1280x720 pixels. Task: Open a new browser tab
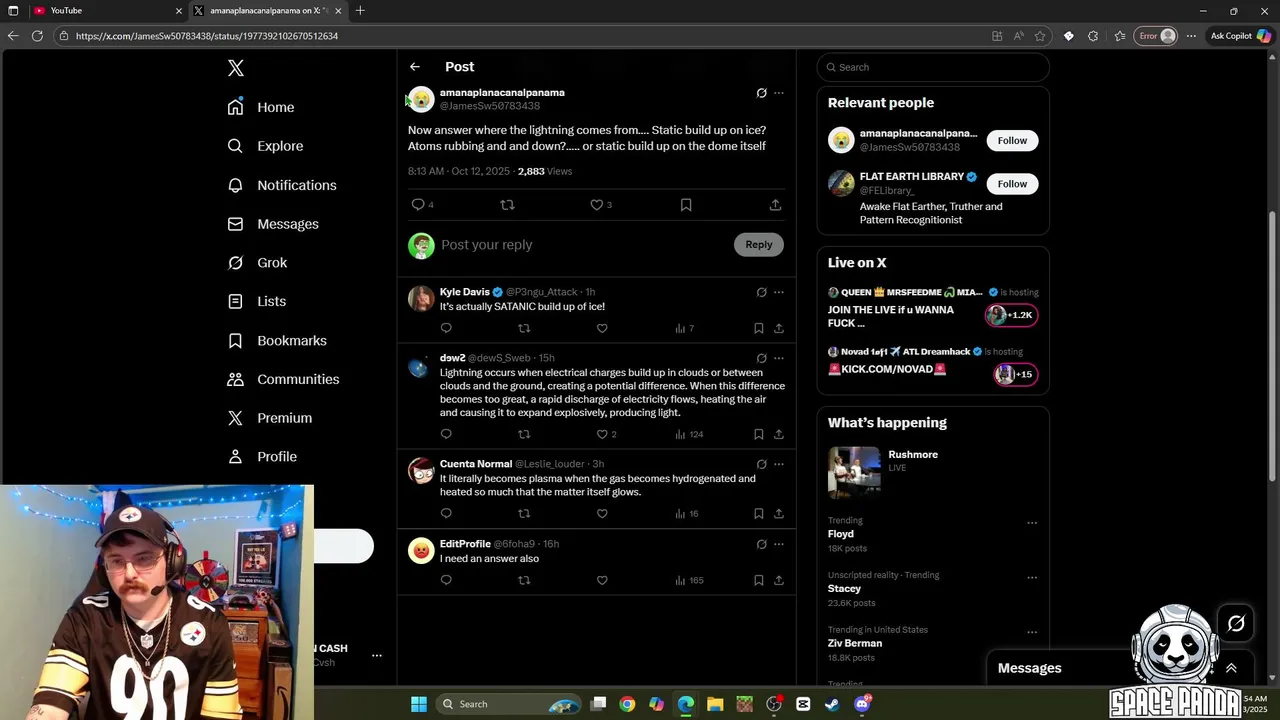click(x=360, y=10)
